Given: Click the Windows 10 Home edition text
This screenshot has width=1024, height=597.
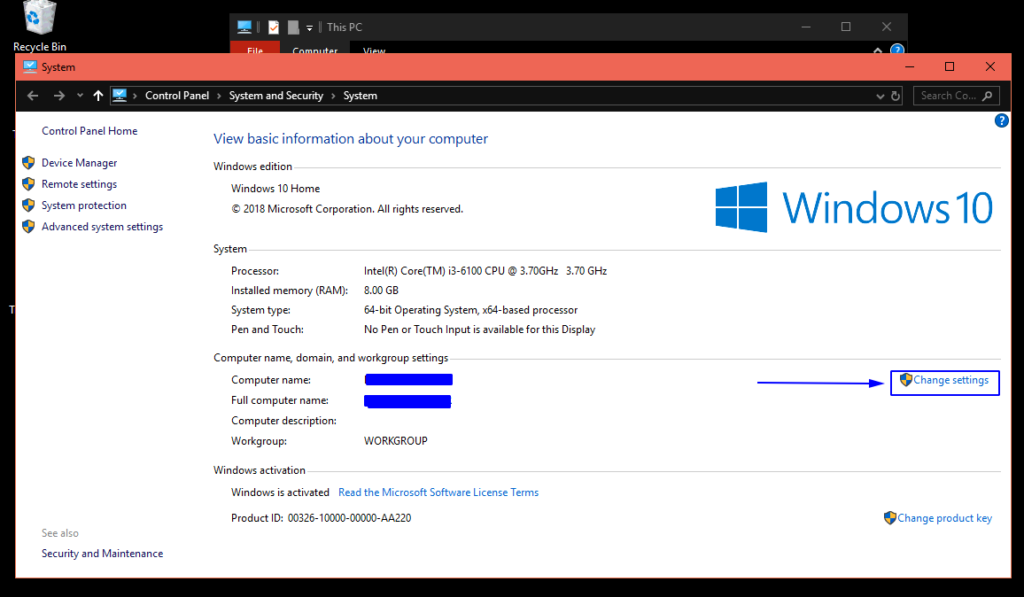Looking at the screenshot, I should 276,189.
